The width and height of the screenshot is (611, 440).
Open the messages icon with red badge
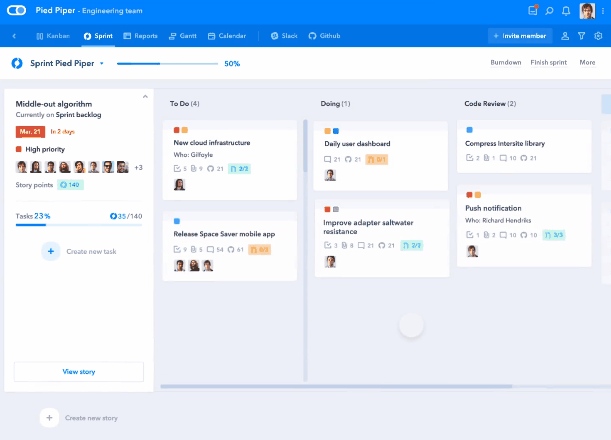point(533,11)
